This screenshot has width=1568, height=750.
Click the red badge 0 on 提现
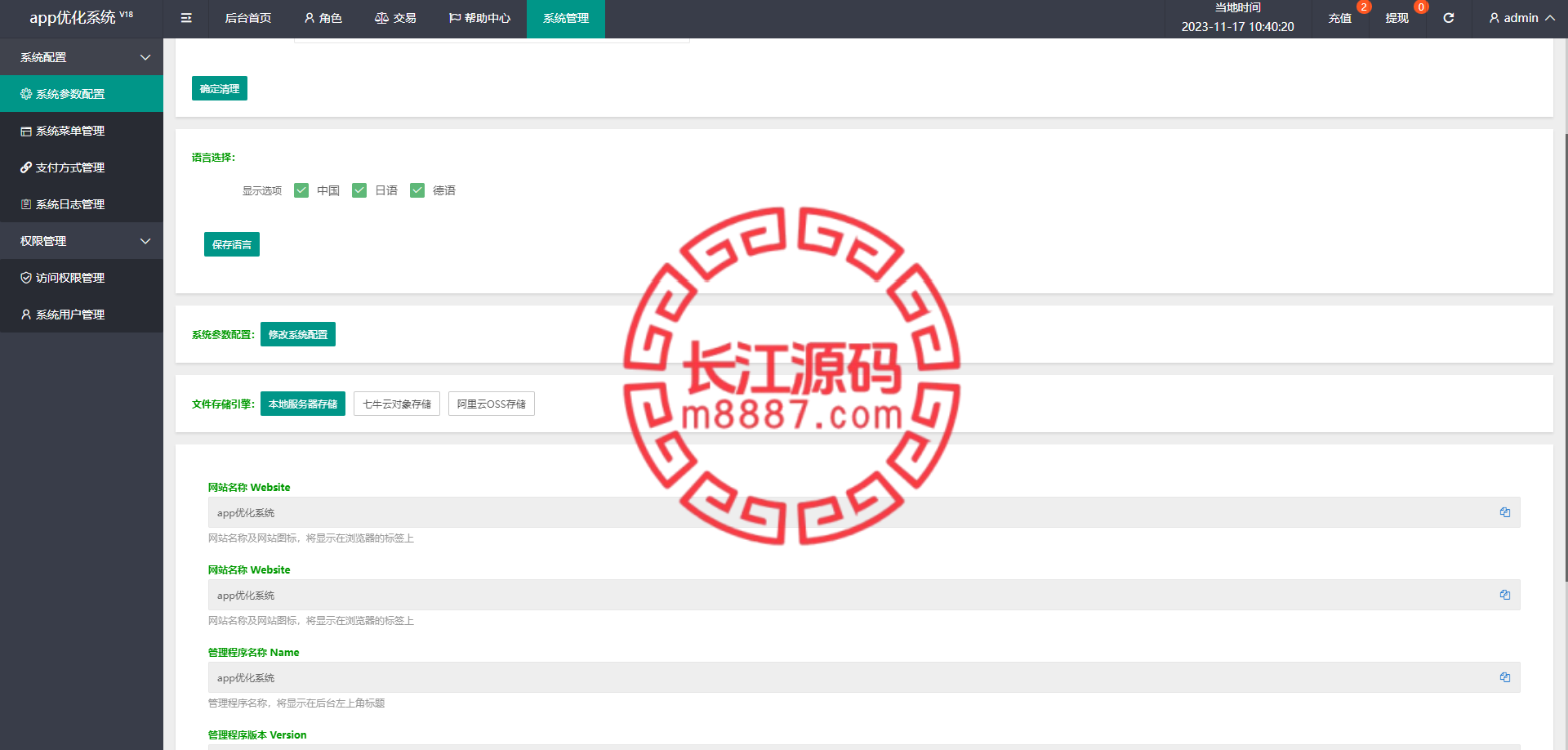1421,7
